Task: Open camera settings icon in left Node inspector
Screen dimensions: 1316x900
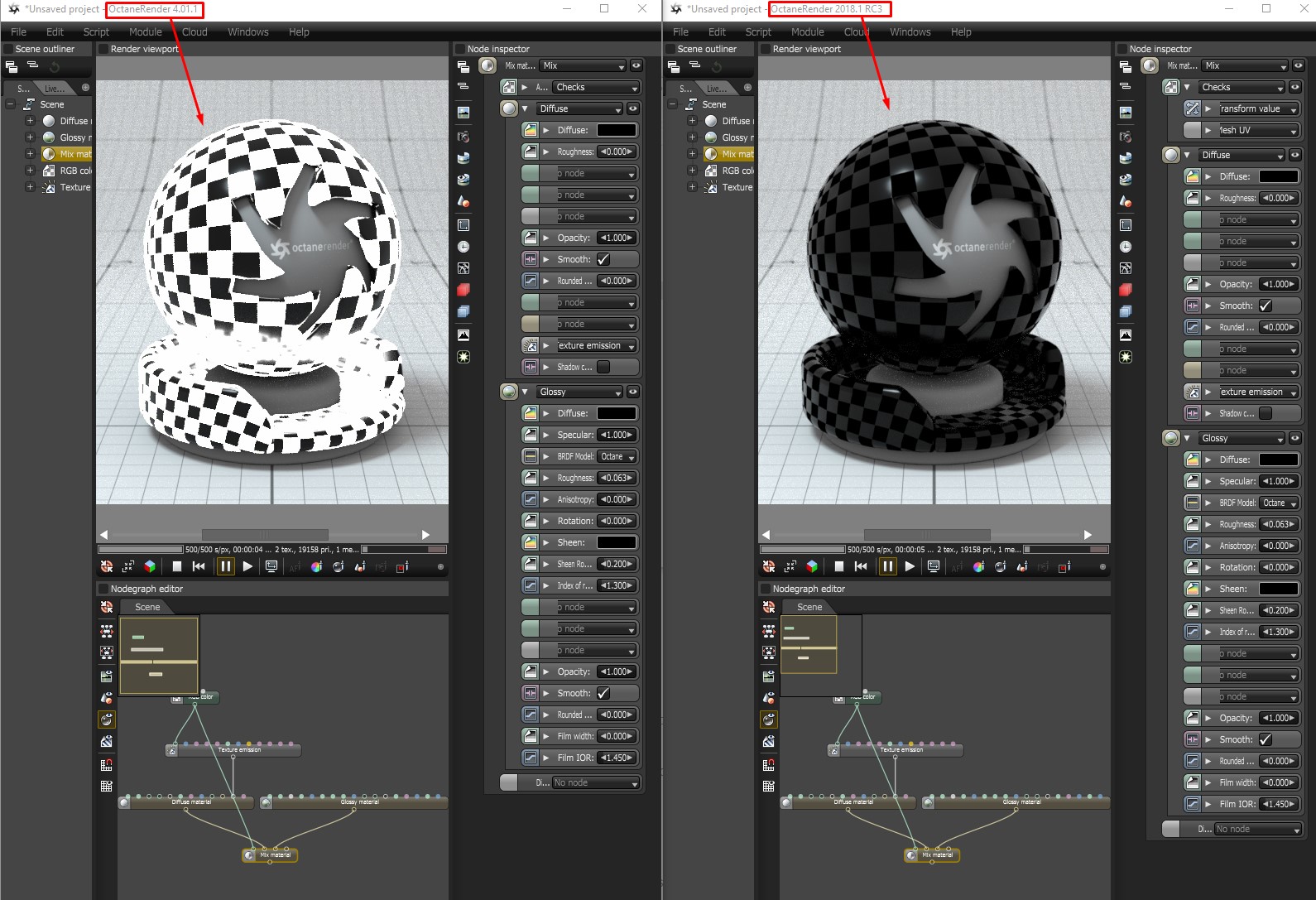Action: pos(463,137)
